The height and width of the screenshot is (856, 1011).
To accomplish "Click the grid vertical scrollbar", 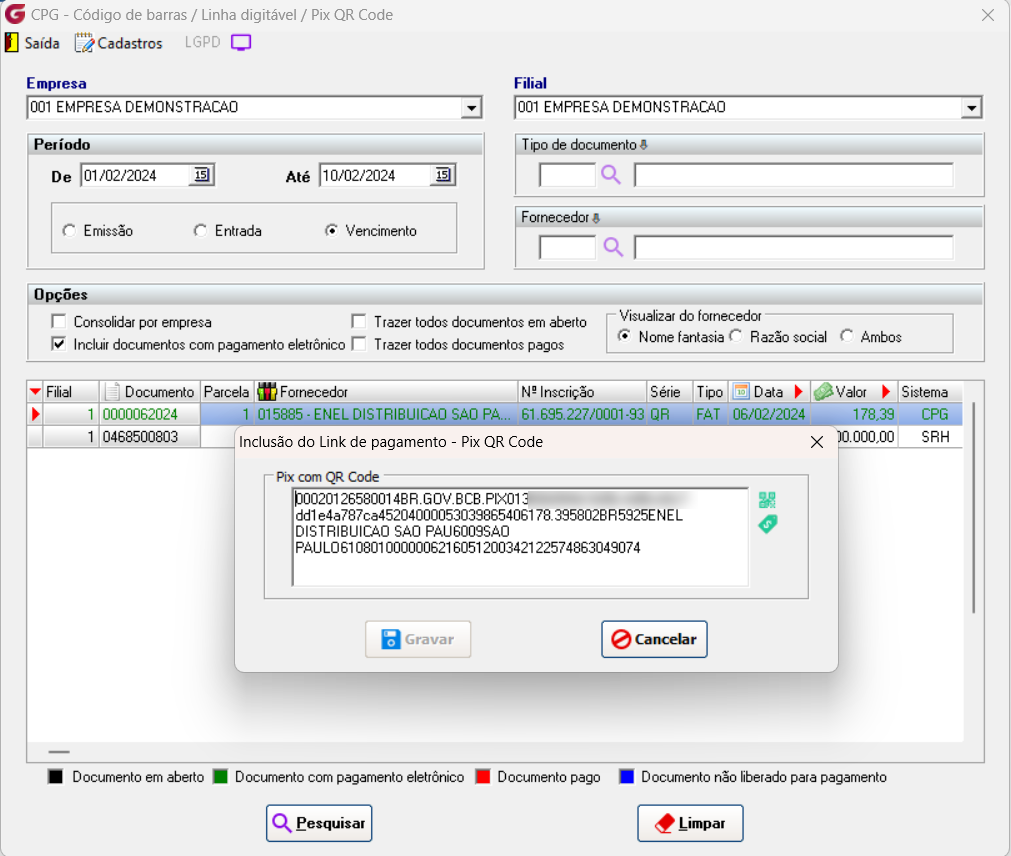I will 974,508.
